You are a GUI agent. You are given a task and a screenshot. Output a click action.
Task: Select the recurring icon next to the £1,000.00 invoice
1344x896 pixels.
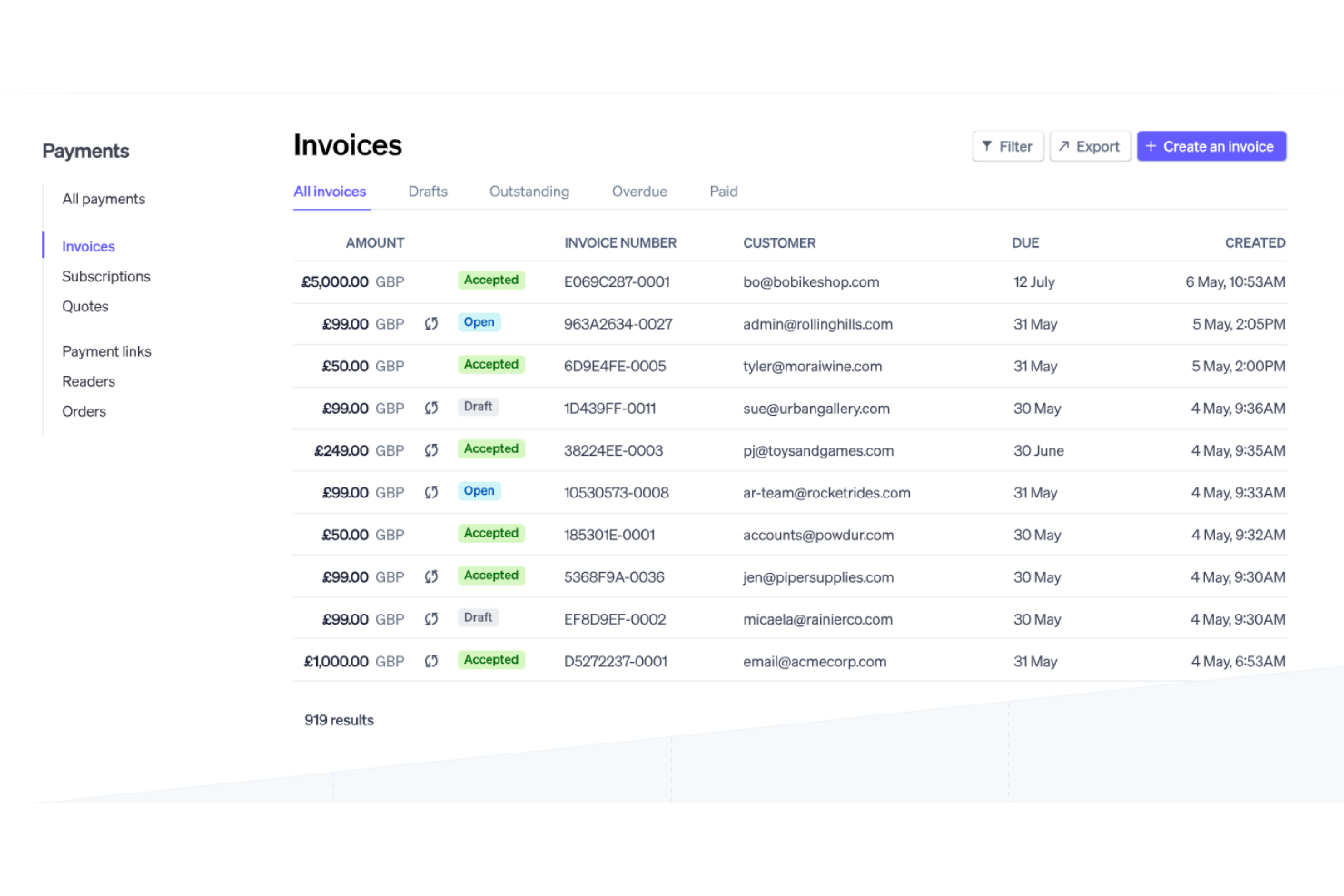coord(431,661)
